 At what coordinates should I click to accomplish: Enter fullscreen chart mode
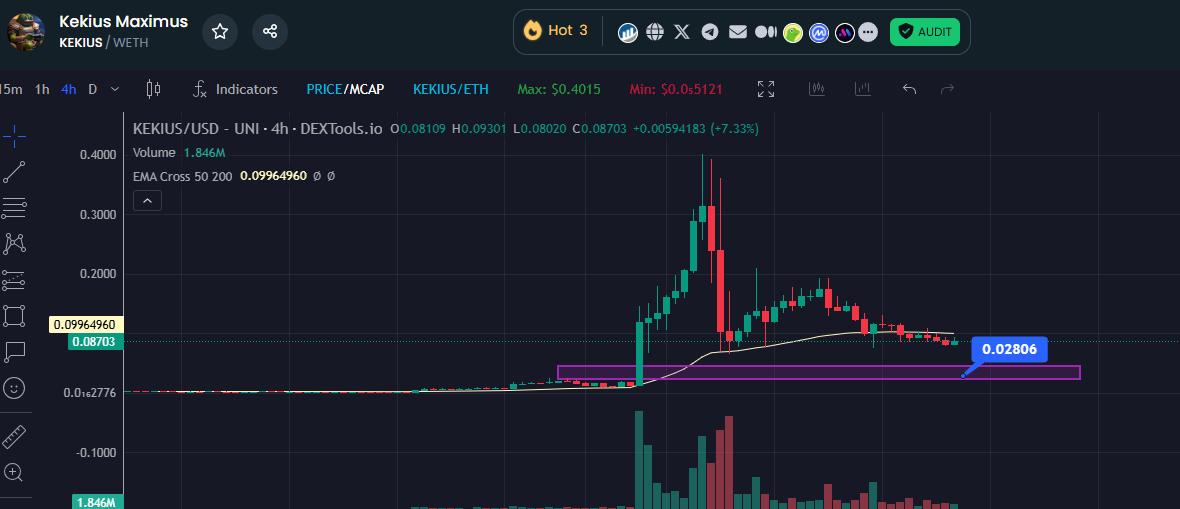tap(766, 89)
